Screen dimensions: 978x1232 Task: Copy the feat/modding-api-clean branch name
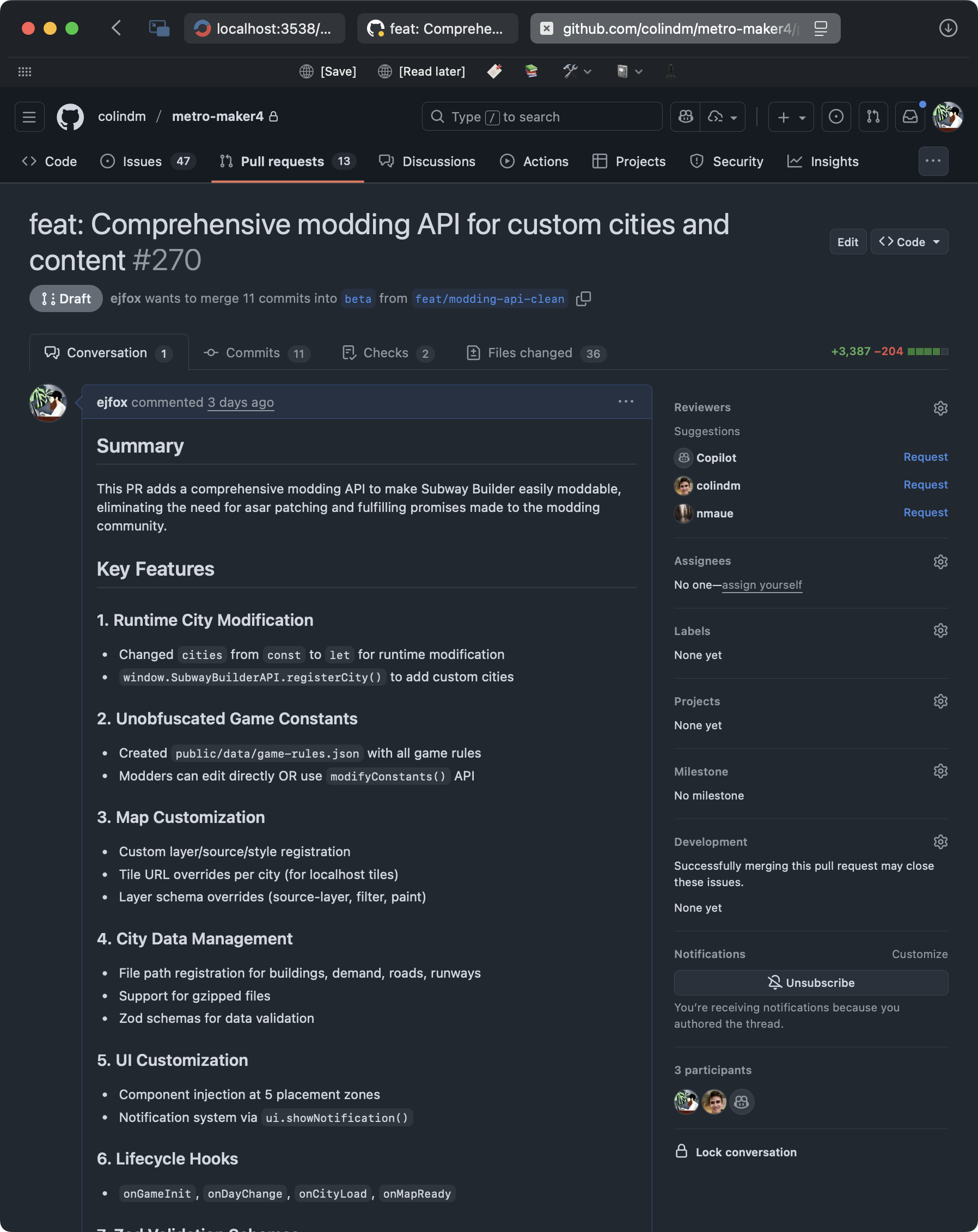[x=583, y=298]
